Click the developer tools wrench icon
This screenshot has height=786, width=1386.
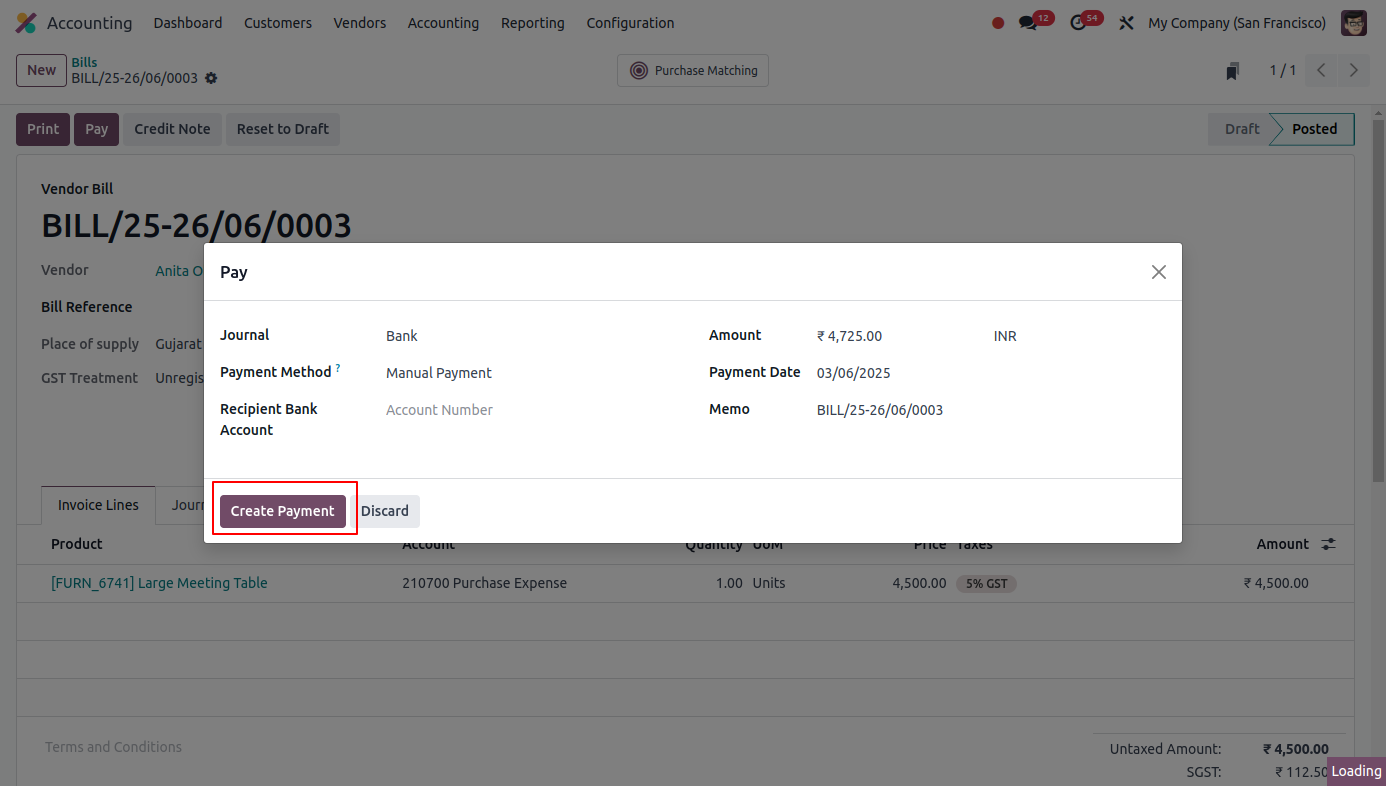click(x=1126, y=22)
